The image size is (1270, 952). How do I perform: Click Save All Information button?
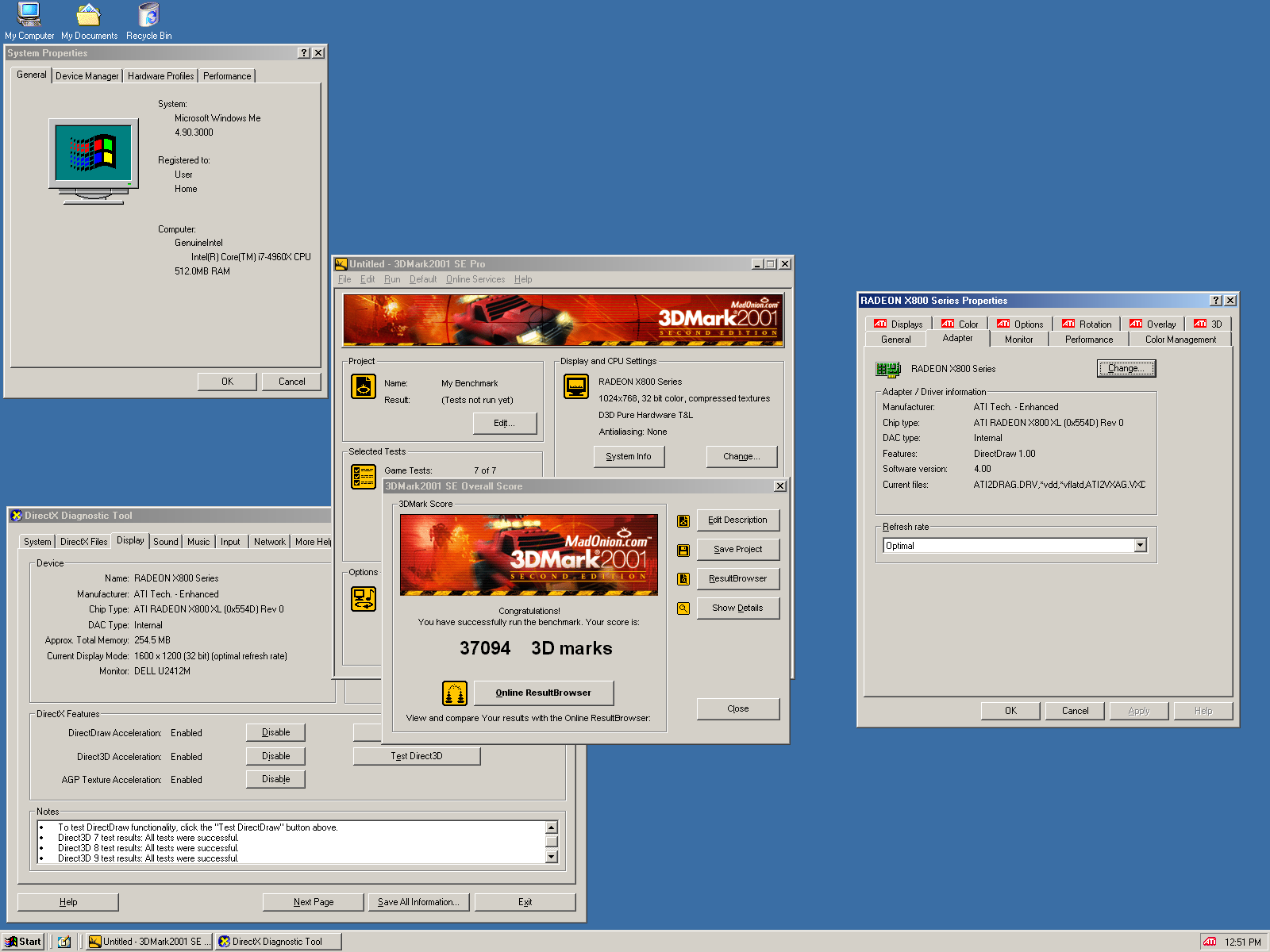tap(418, 902)
